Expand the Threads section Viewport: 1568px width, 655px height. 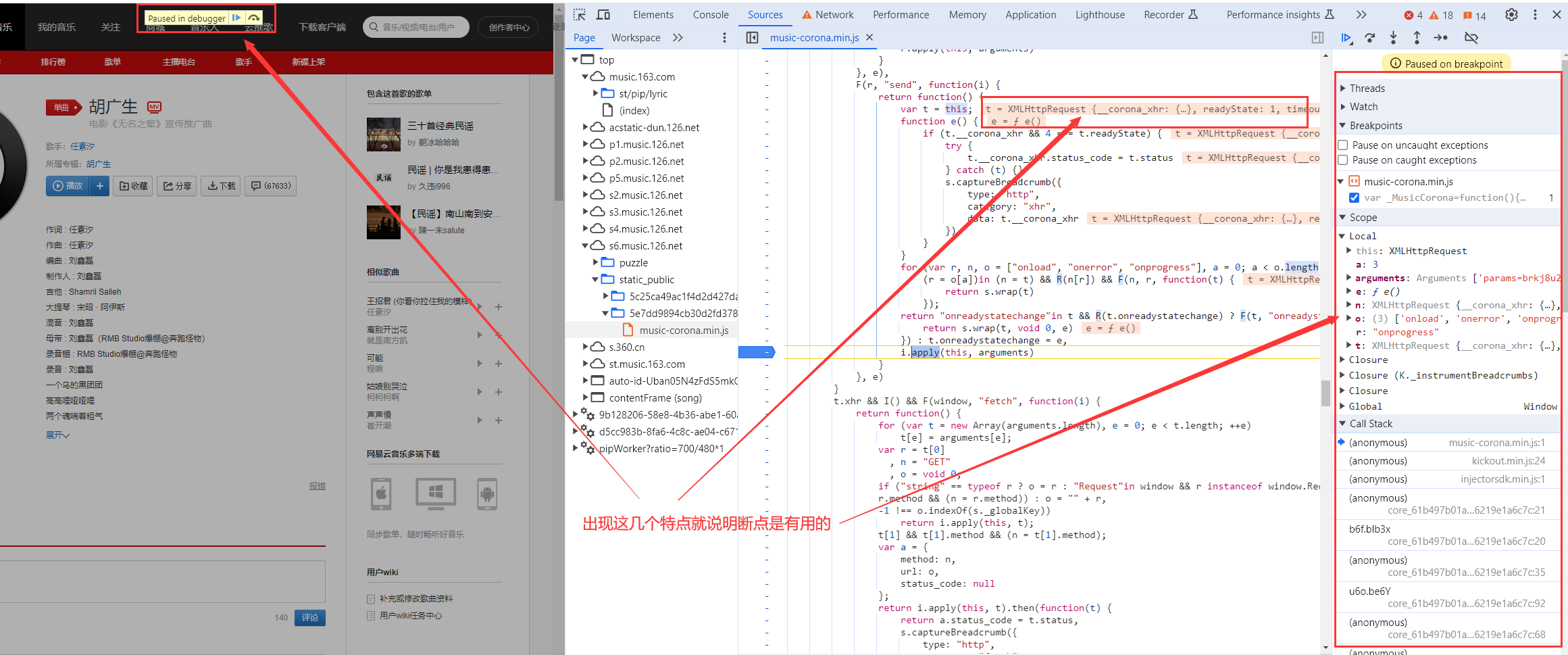(1343, 89)
